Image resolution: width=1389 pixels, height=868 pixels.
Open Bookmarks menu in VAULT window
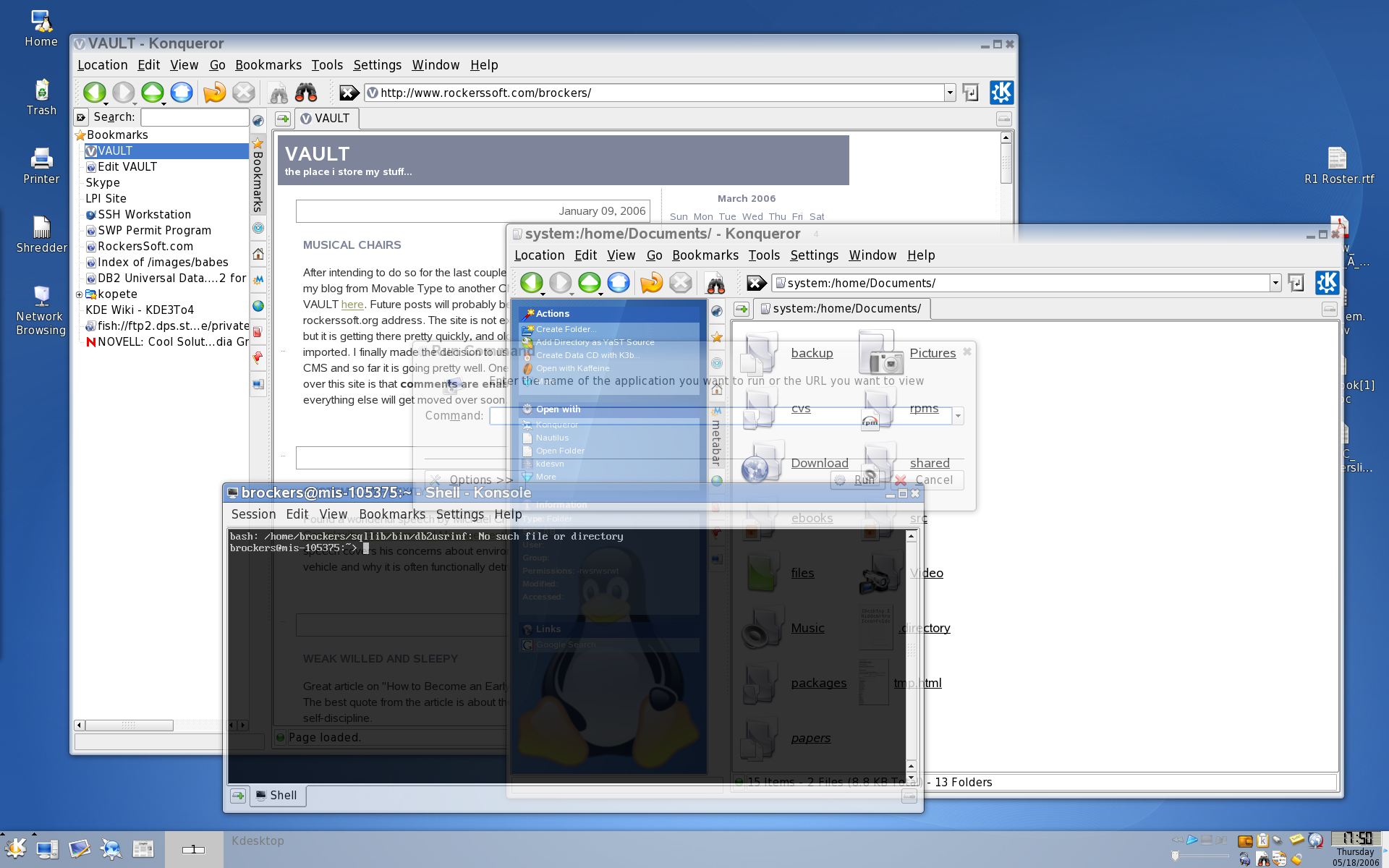tap(268, 65)
